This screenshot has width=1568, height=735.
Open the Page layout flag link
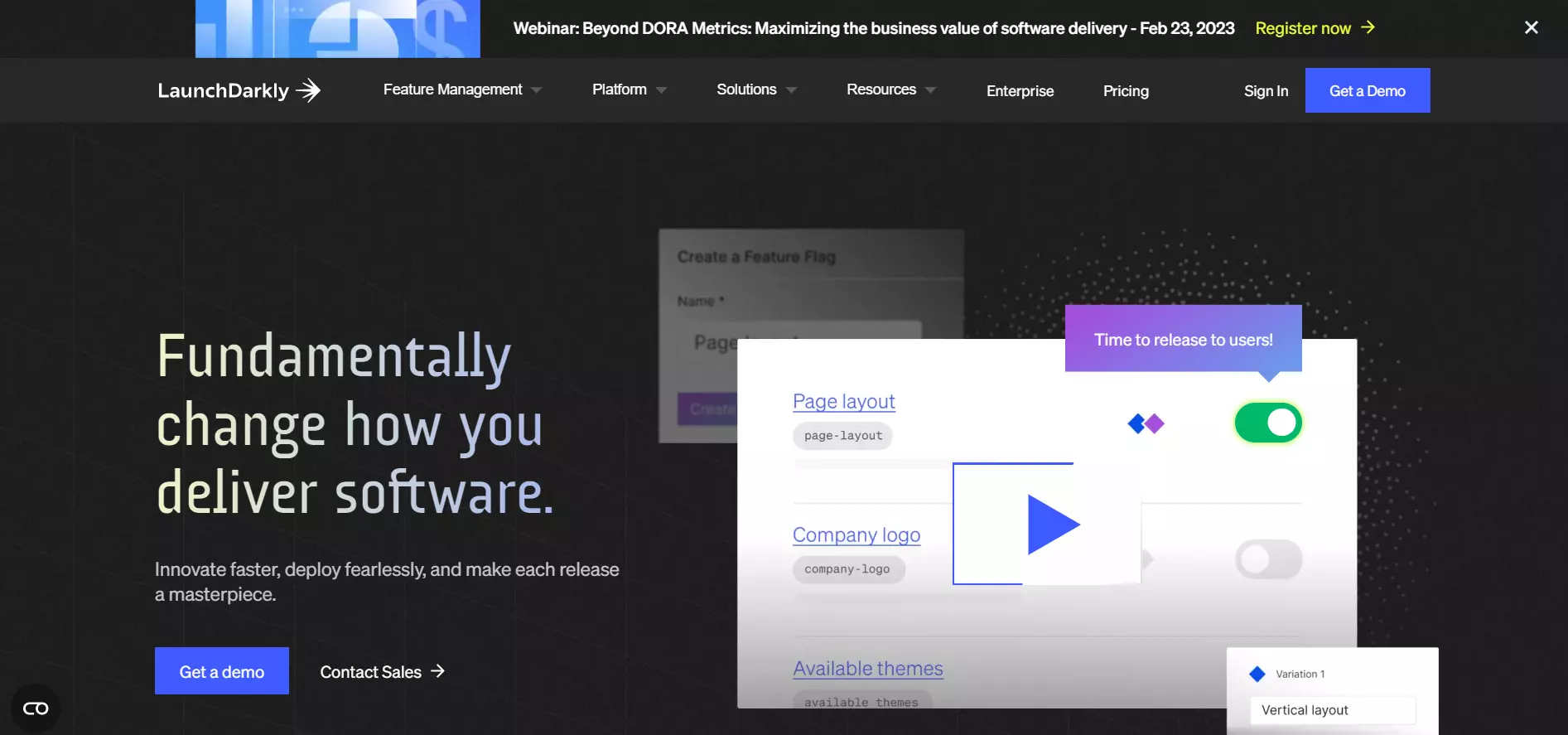[x=844, y=402]
